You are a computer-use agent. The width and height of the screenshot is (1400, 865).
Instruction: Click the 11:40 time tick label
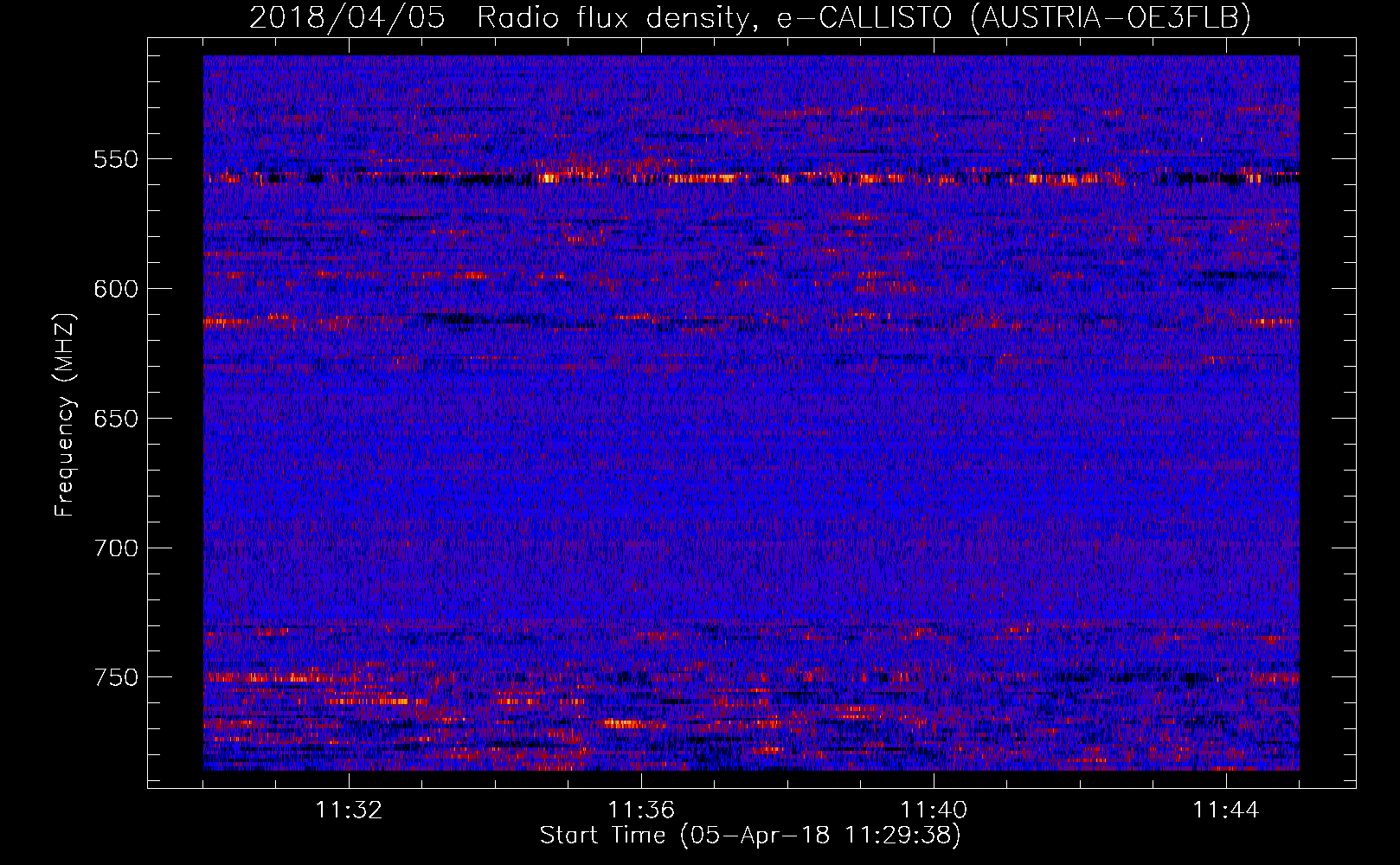(934, 811)
